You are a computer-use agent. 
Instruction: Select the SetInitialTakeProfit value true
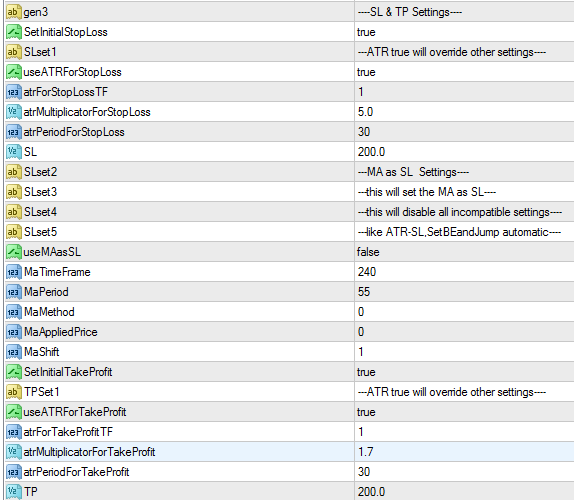pyautogui.click(x=366, y=372)
